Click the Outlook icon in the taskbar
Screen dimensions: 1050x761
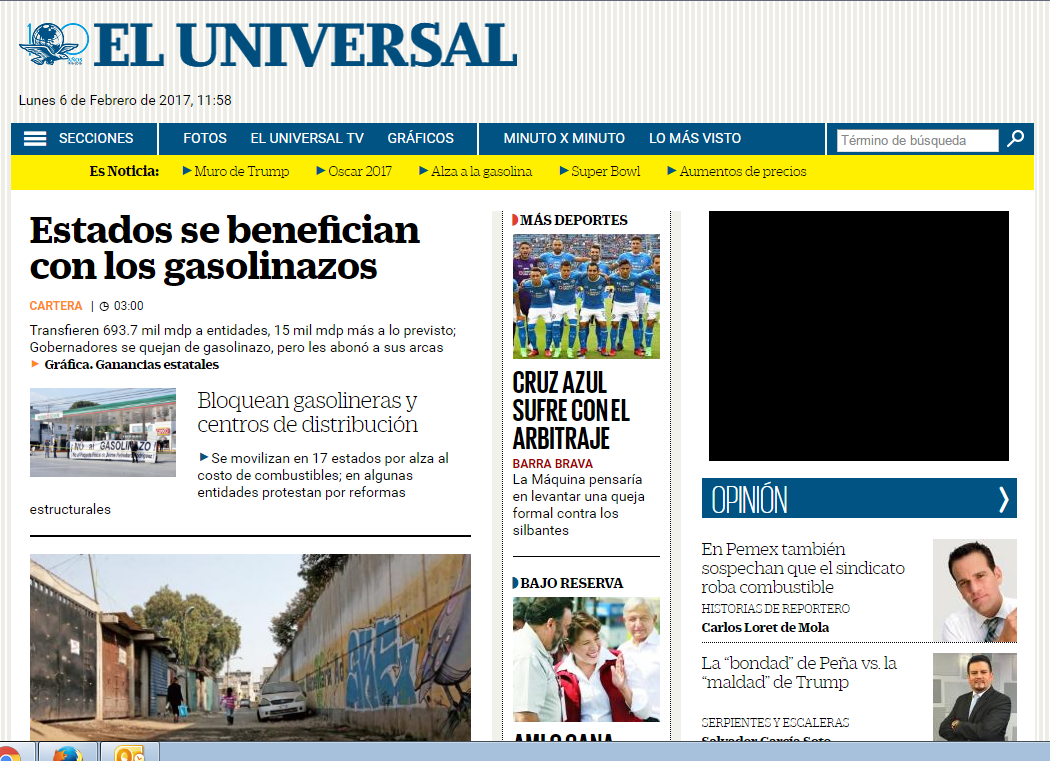tap(129, 753)
